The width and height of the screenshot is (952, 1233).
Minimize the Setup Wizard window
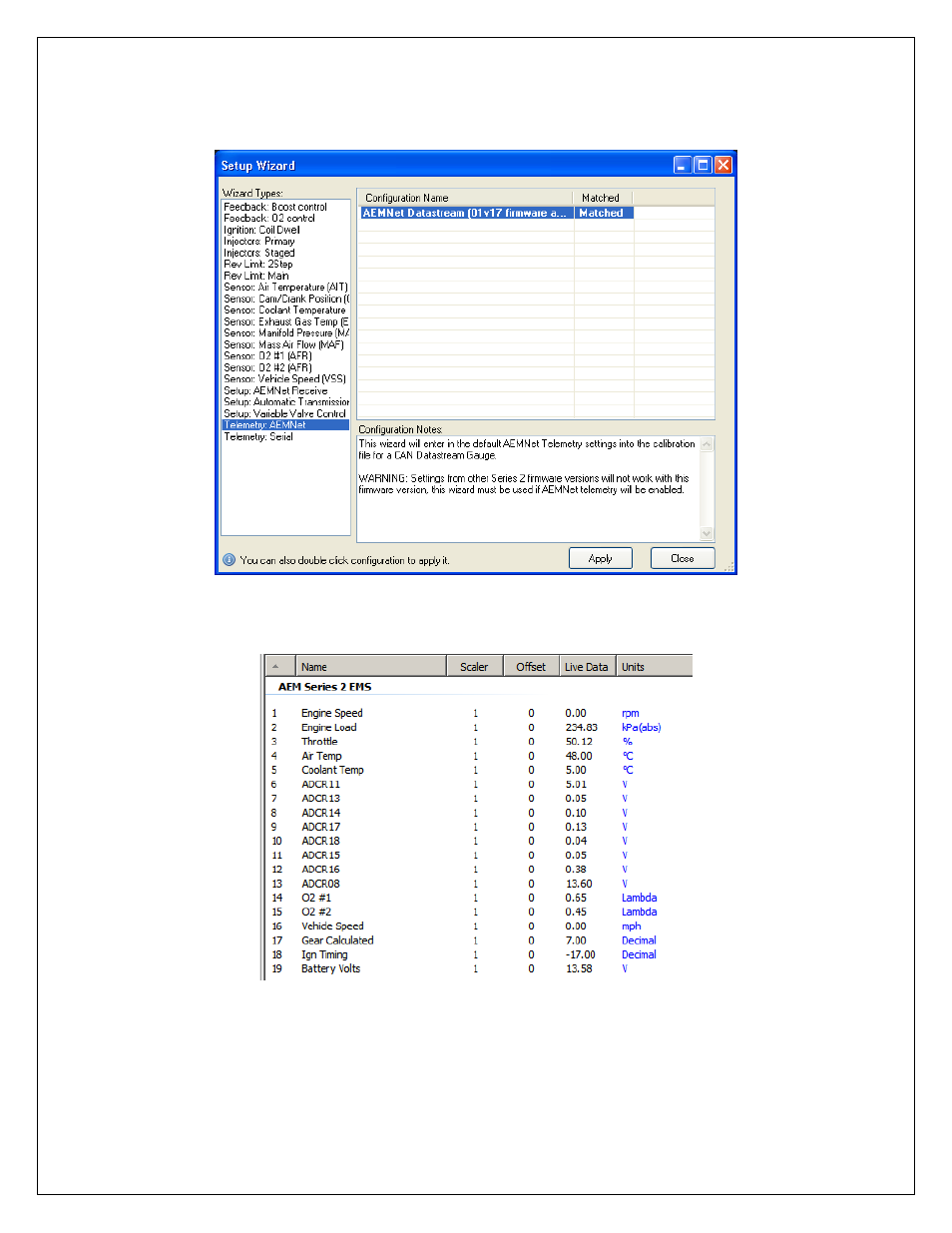click(x=683, y=165)
